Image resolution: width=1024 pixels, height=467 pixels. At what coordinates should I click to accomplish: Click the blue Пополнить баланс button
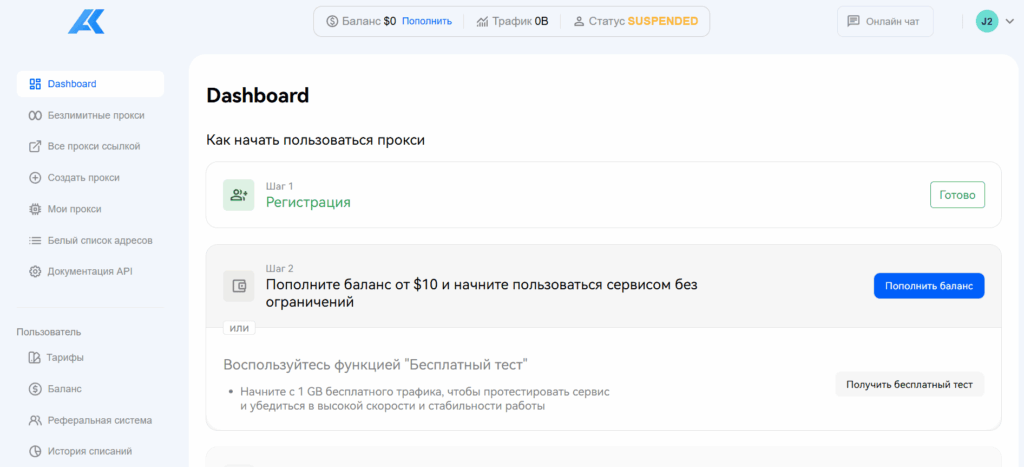pos(929,285)
